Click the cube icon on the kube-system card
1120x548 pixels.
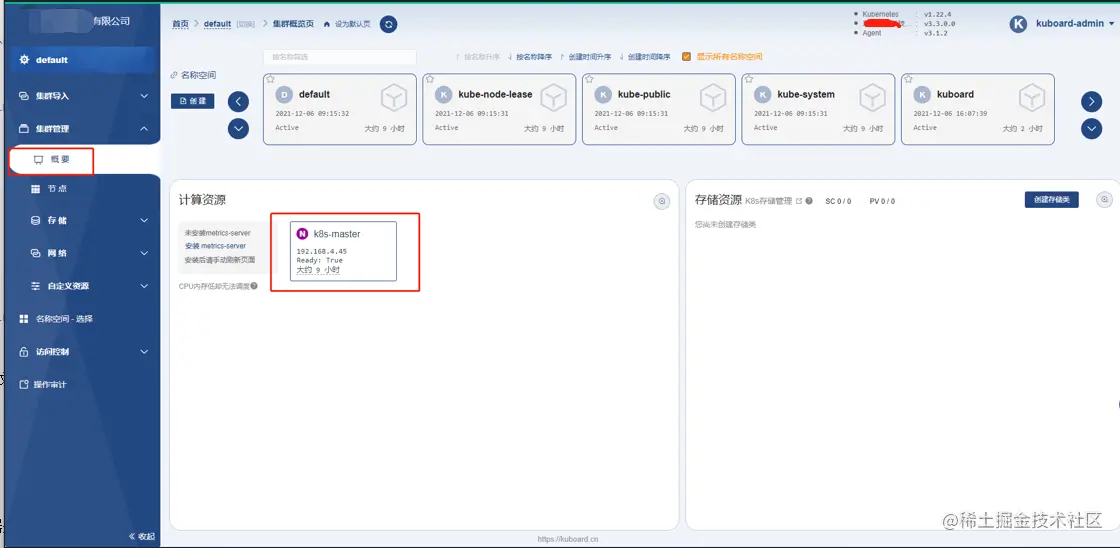point(872,98)
